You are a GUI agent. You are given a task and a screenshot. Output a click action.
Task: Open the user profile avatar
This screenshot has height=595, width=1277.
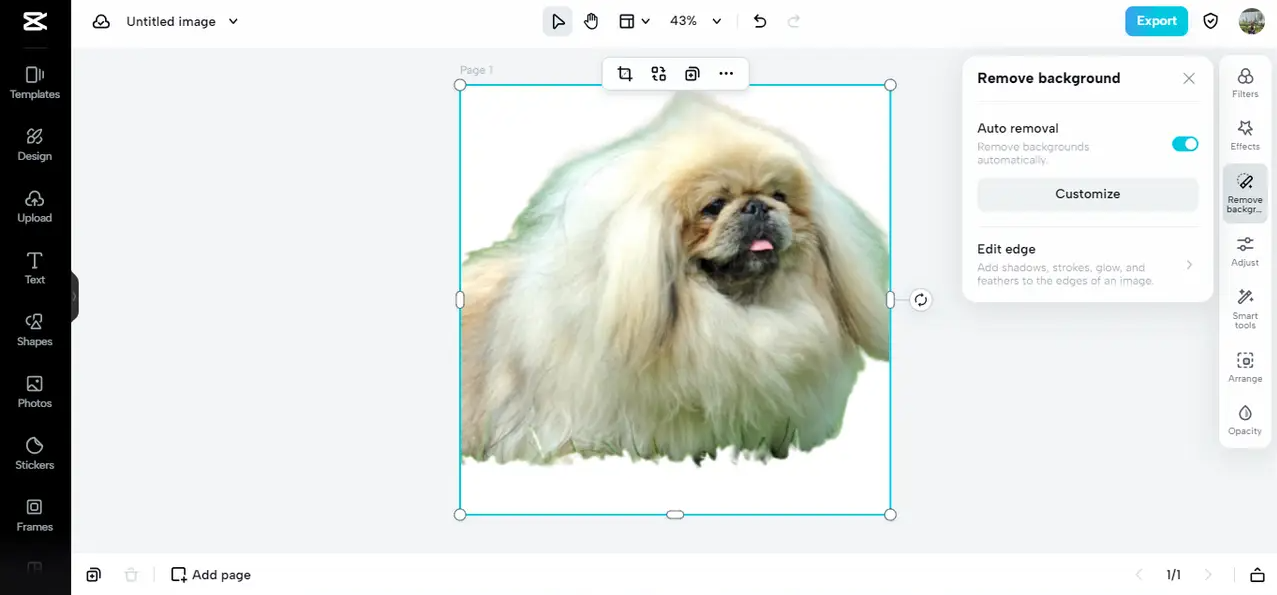1252,21
